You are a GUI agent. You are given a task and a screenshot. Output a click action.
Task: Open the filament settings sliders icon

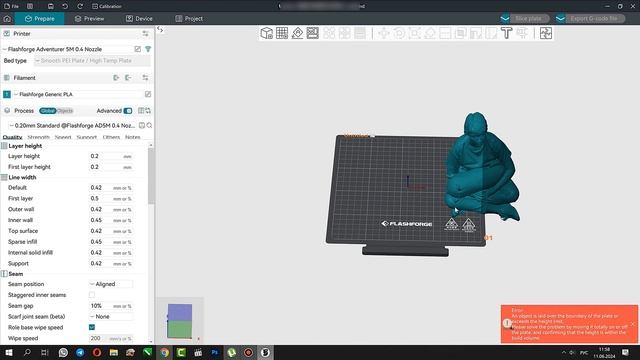pyautogui.click(x=145, y=78)
